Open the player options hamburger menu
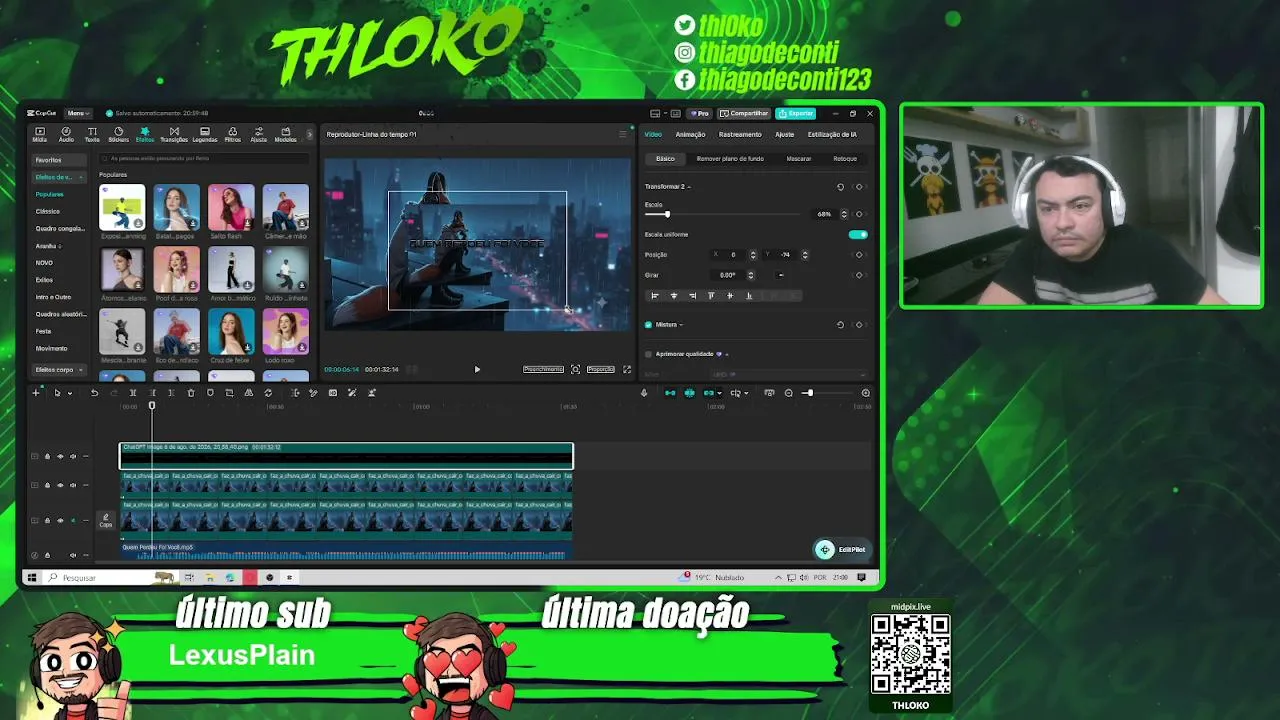 click(622, 134)
